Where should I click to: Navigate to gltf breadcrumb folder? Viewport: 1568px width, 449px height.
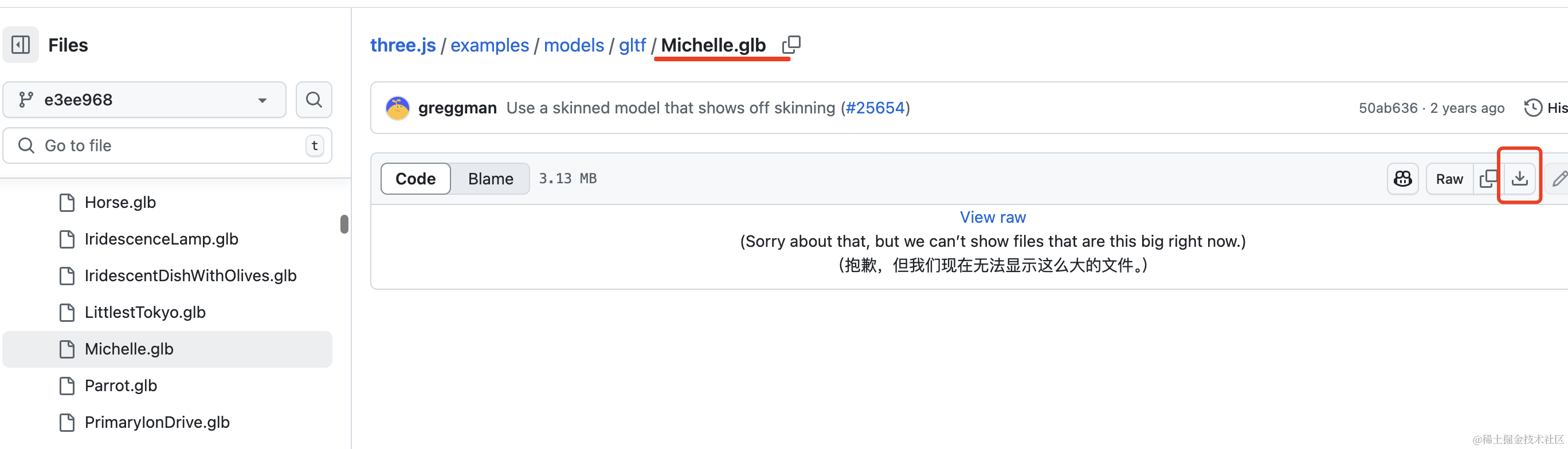pyautogui.click(x=632, y=45)
